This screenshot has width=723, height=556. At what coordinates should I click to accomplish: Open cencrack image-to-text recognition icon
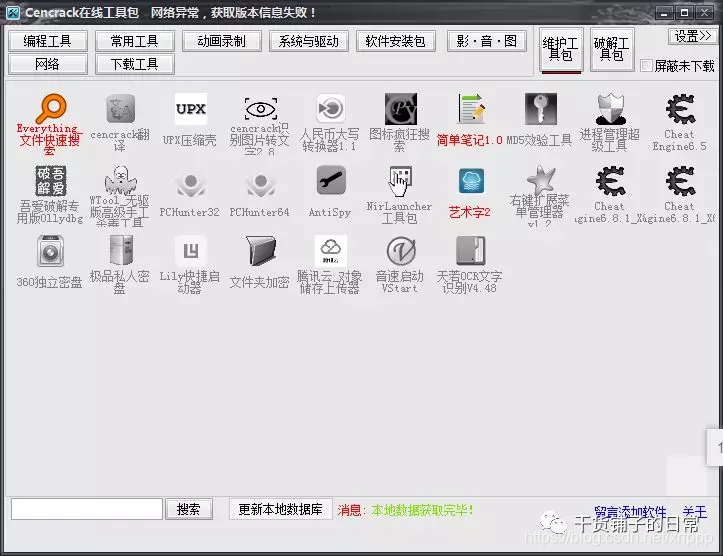pos(261,109)
